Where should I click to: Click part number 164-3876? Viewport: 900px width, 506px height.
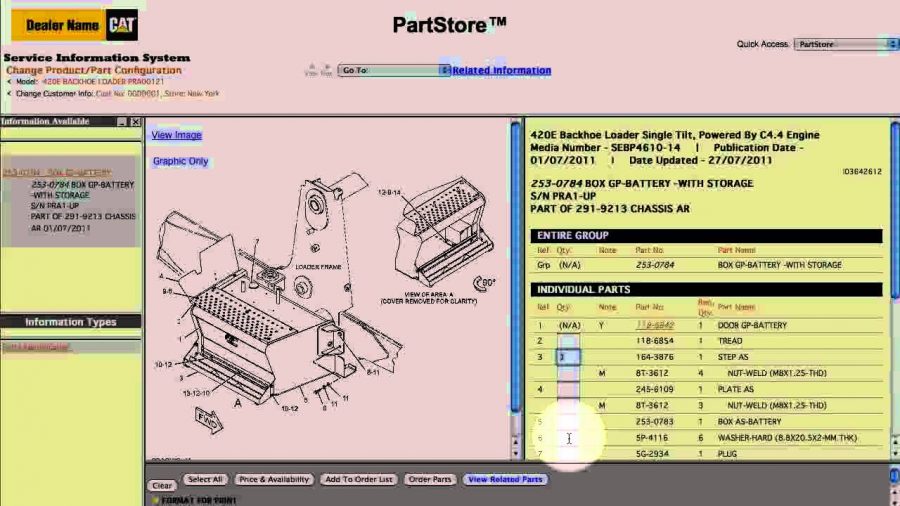pyautogui.click(x=654, y=357)
